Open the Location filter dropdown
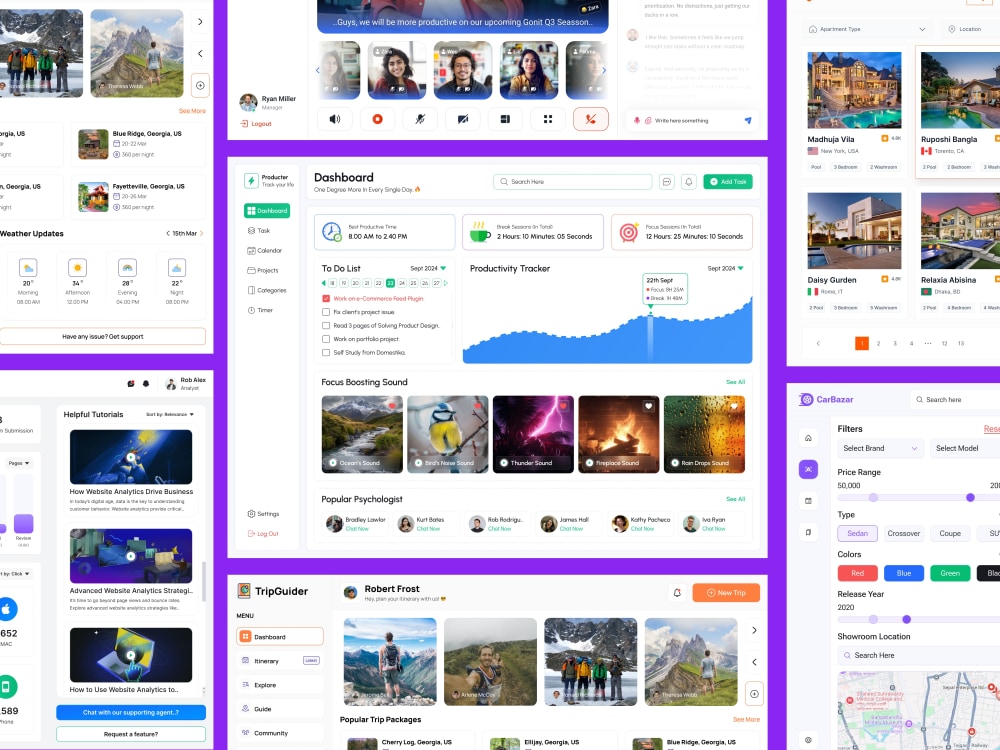Viewport: 1000px width, 750px height. click(x=971, y=29)
